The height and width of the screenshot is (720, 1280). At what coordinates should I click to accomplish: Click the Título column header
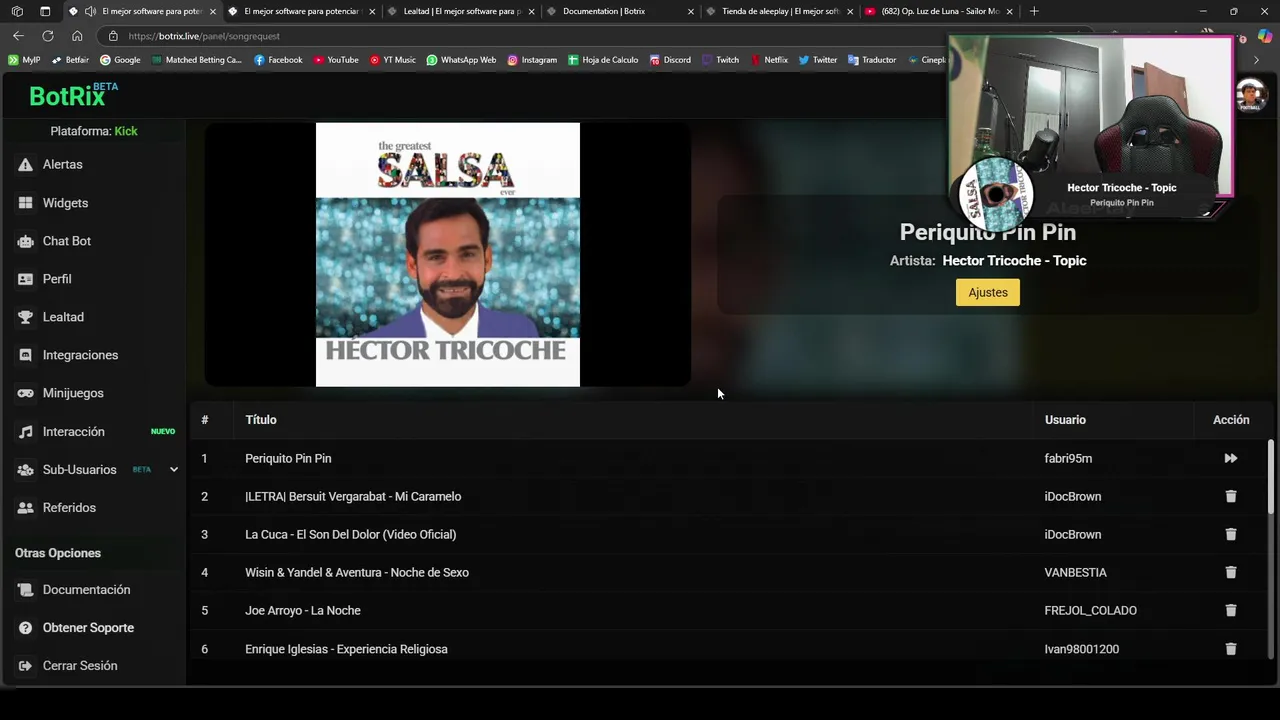point(261,420)
